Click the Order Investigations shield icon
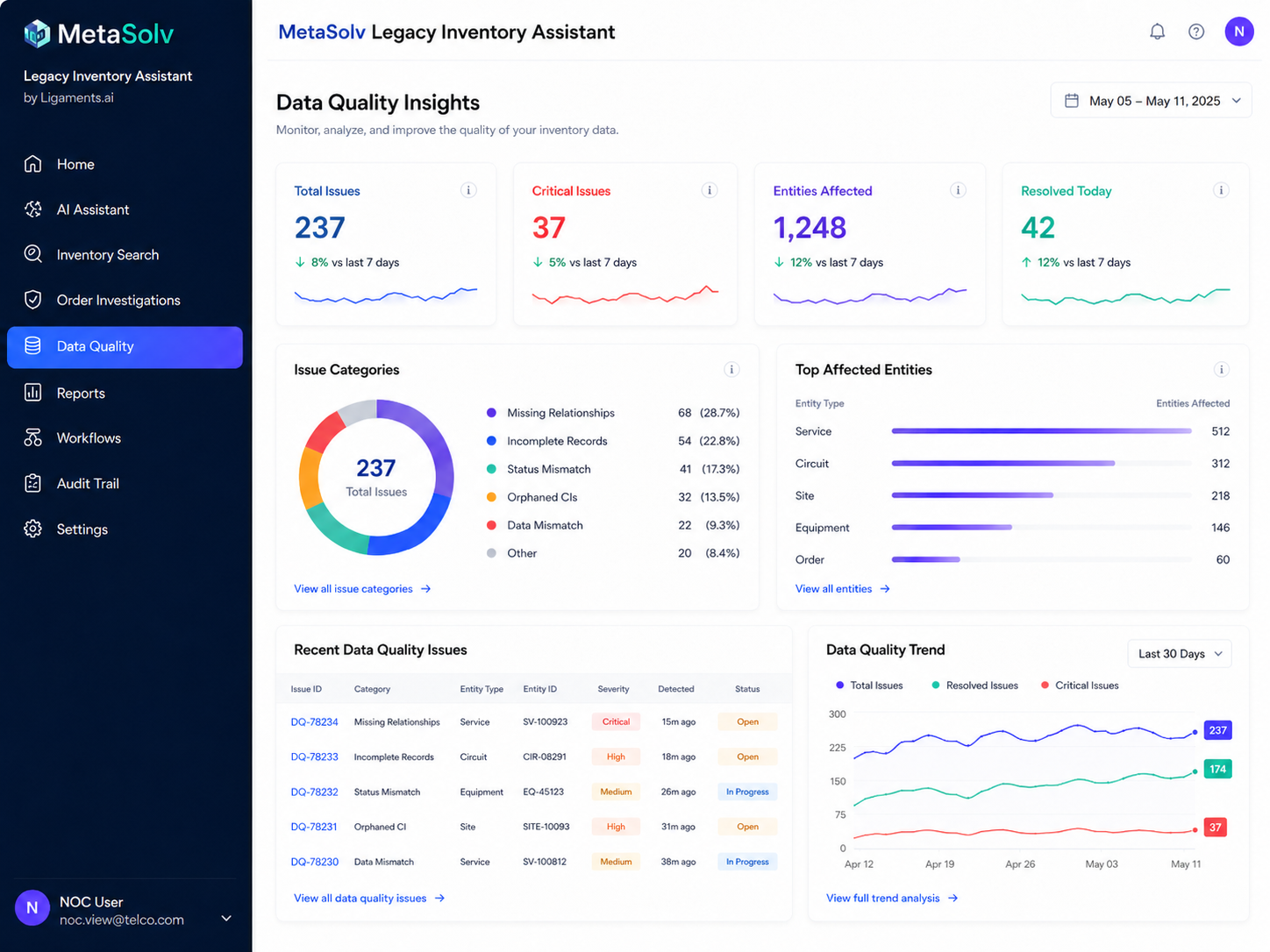 pyautogui.click(x=33, y=300)
